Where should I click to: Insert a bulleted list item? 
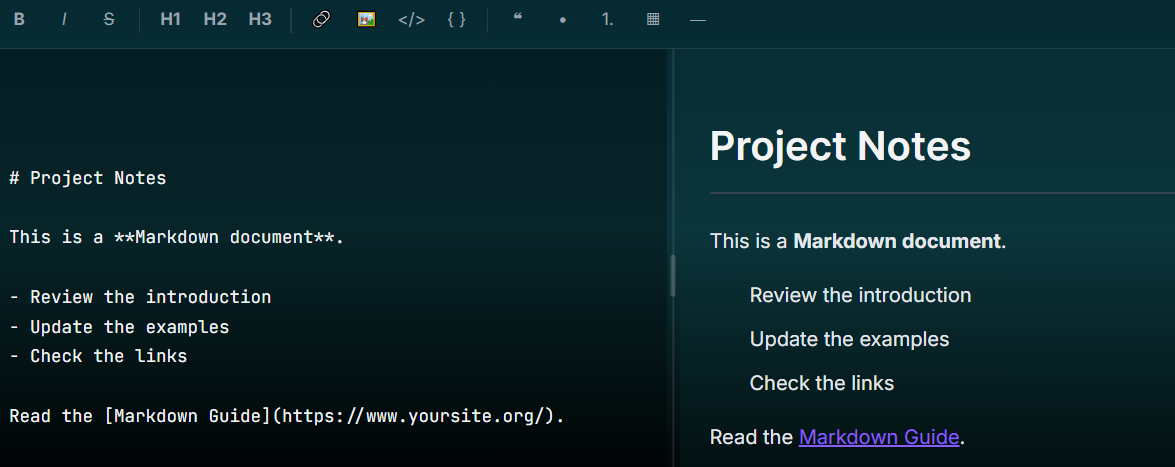[x=563, y=20]
